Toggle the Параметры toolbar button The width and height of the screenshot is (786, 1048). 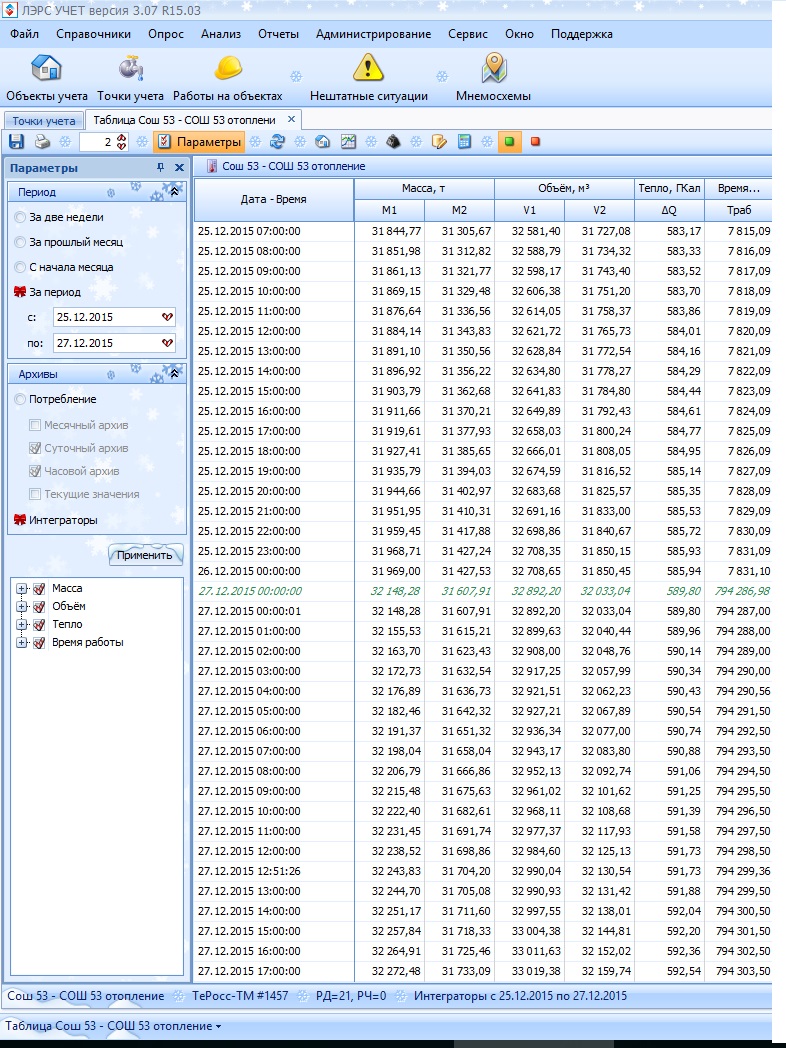click(199, 142)
